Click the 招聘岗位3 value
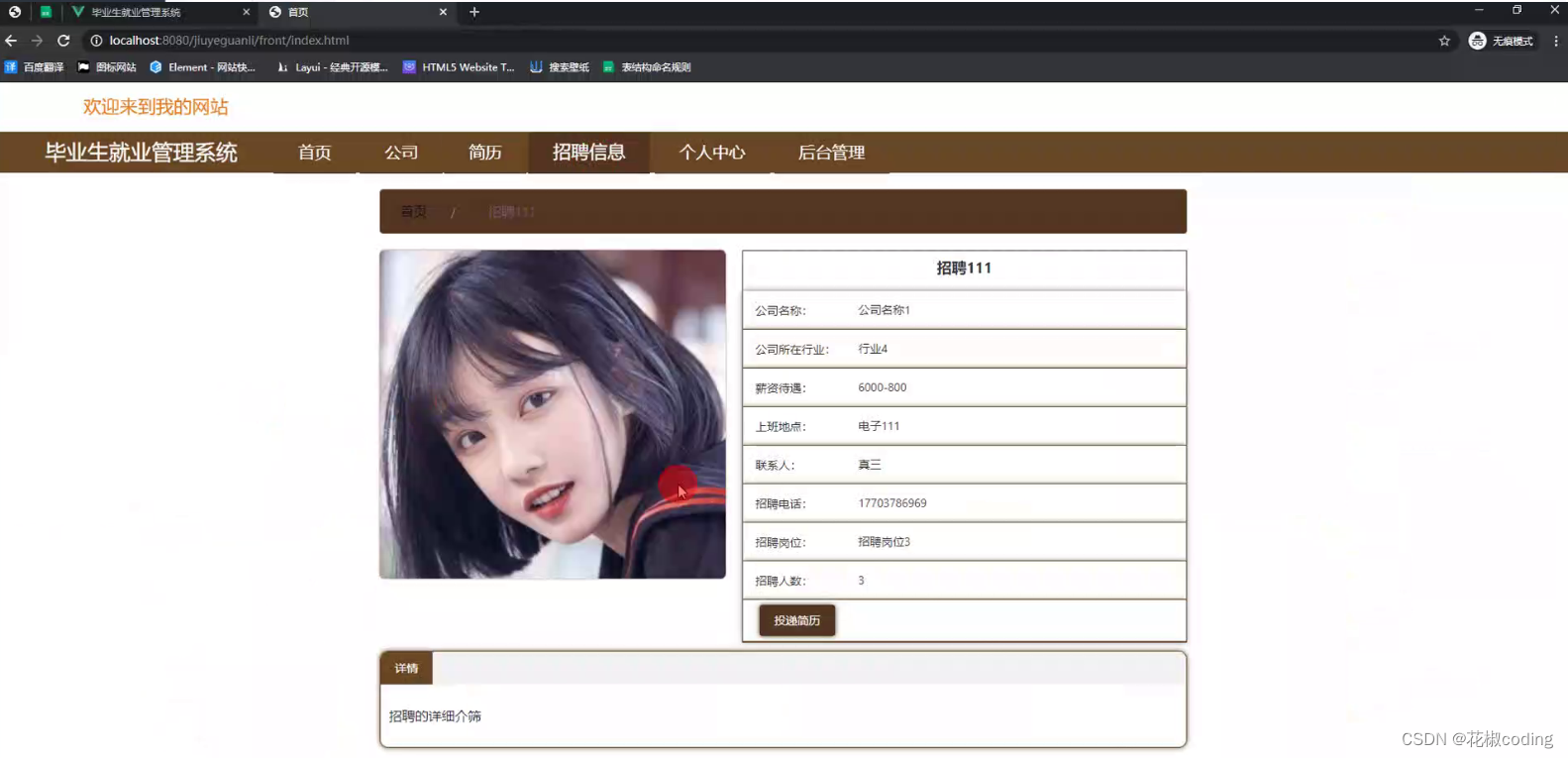The height and width of the screenshot is (758, 1568). coord(884,542)
